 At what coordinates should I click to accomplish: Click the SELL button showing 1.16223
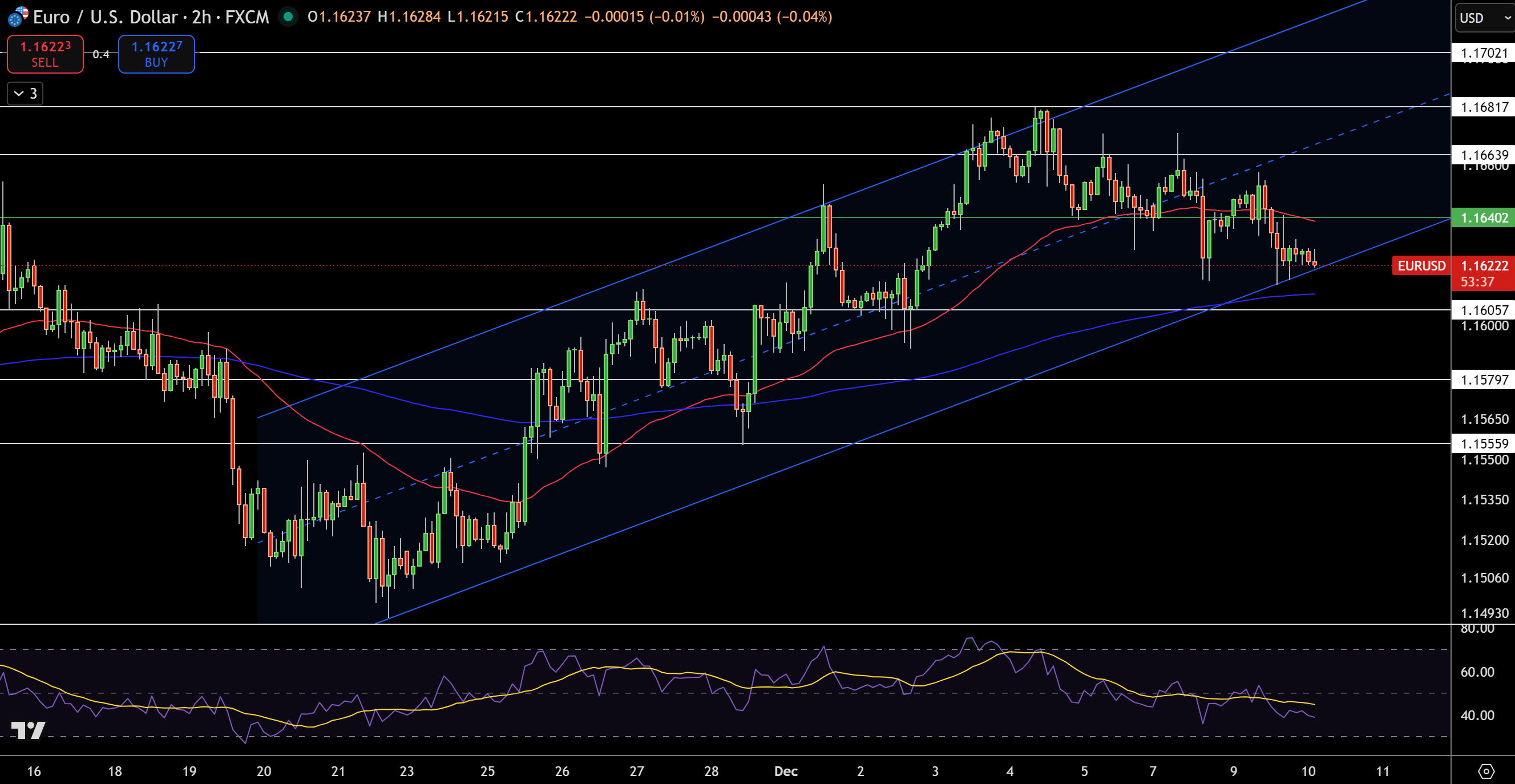45,54
